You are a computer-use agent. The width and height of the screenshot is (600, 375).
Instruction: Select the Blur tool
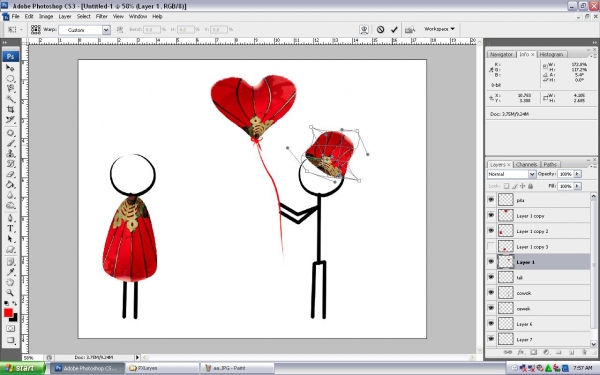[10, 195]
